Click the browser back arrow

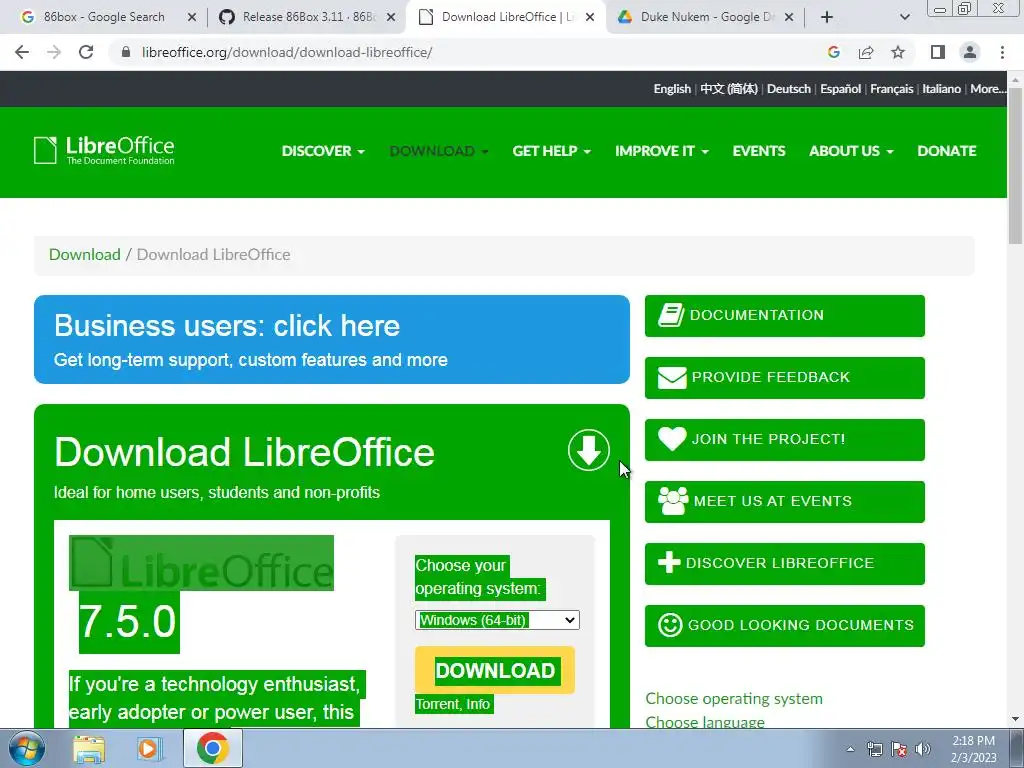pyautogui.click(x=22, y=52)
